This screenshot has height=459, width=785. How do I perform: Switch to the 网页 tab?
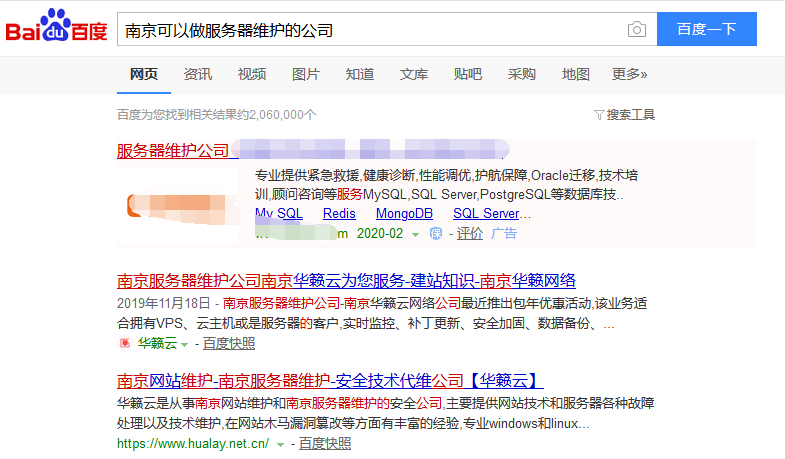click(144, 74)
